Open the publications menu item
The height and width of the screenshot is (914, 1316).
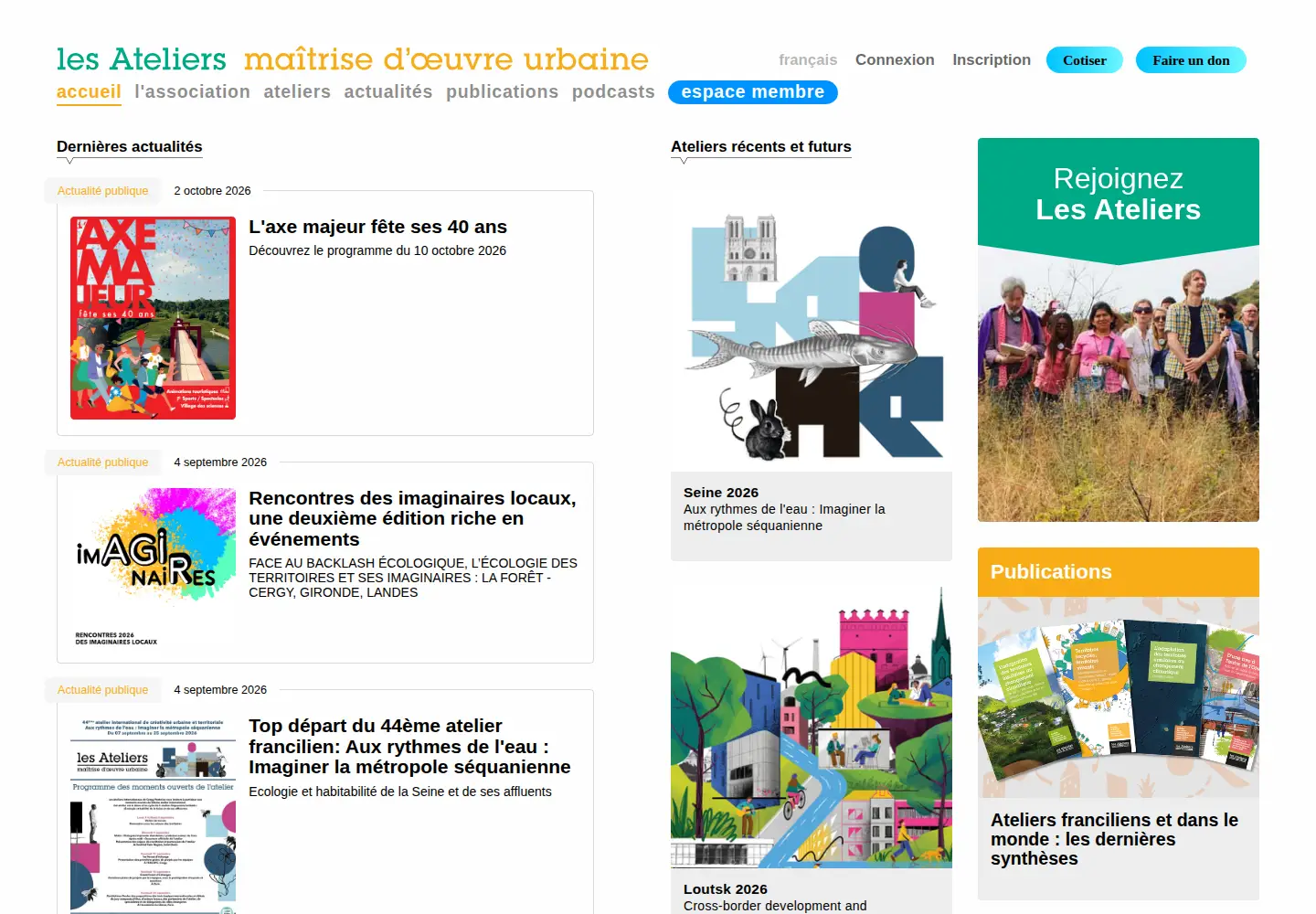tap(502, 91)
